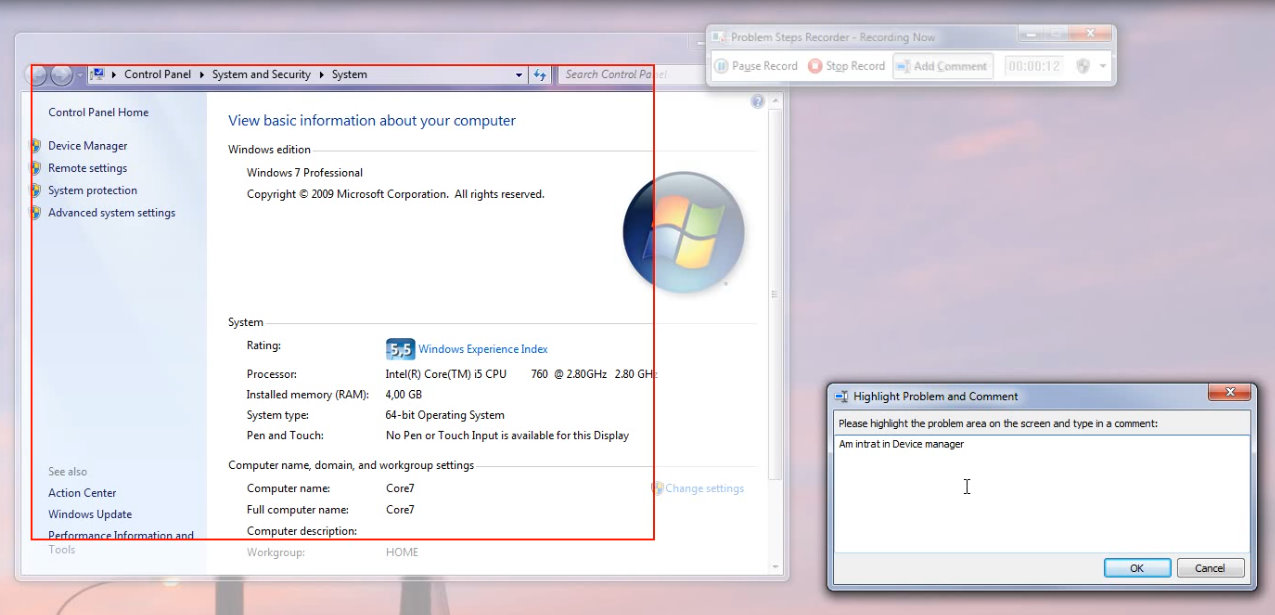The image size is (1275, 615).
Task: Open Remote settings link
Action: pos(87,168)
